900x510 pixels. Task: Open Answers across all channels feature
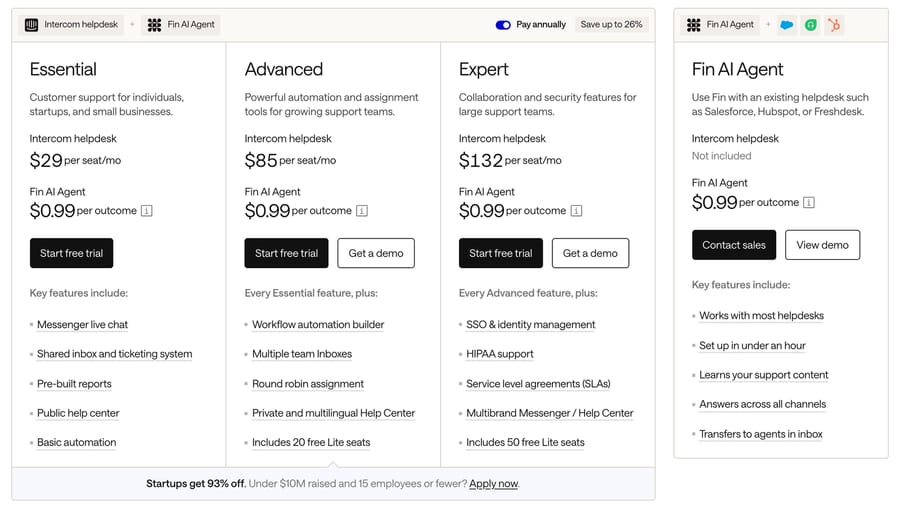point(763,404)
